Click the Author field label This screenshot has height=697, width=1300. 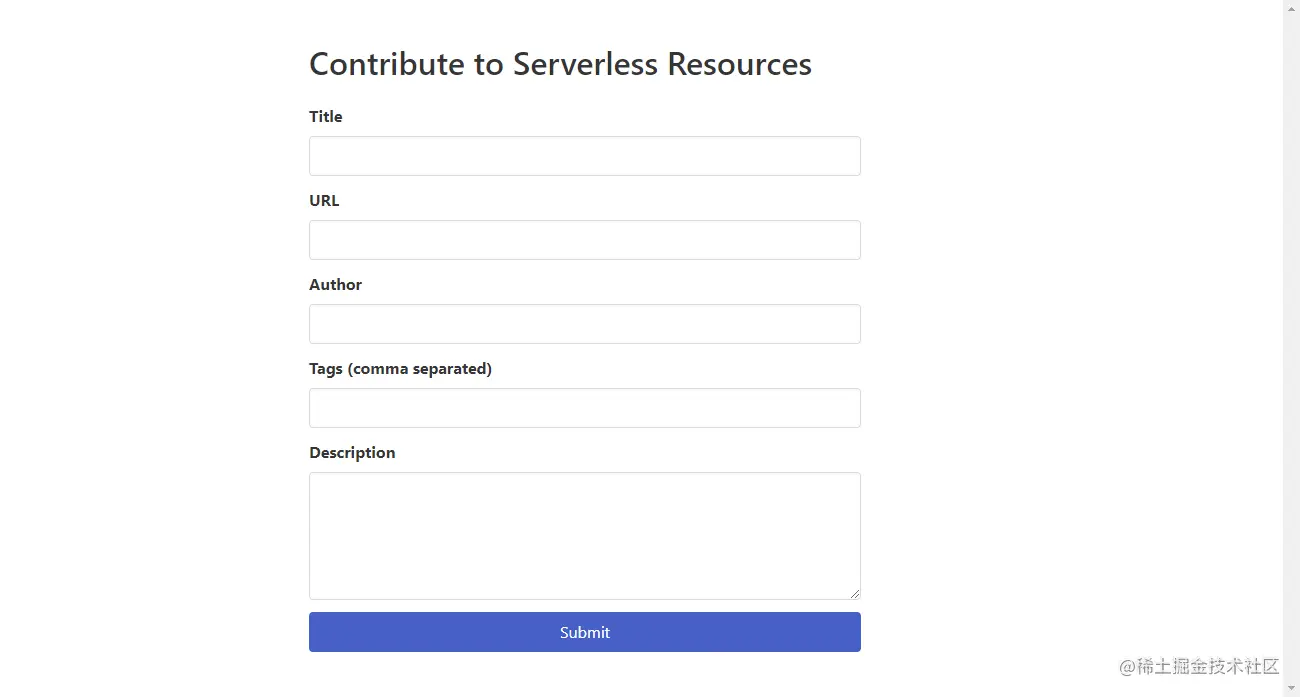pos(335,284)
